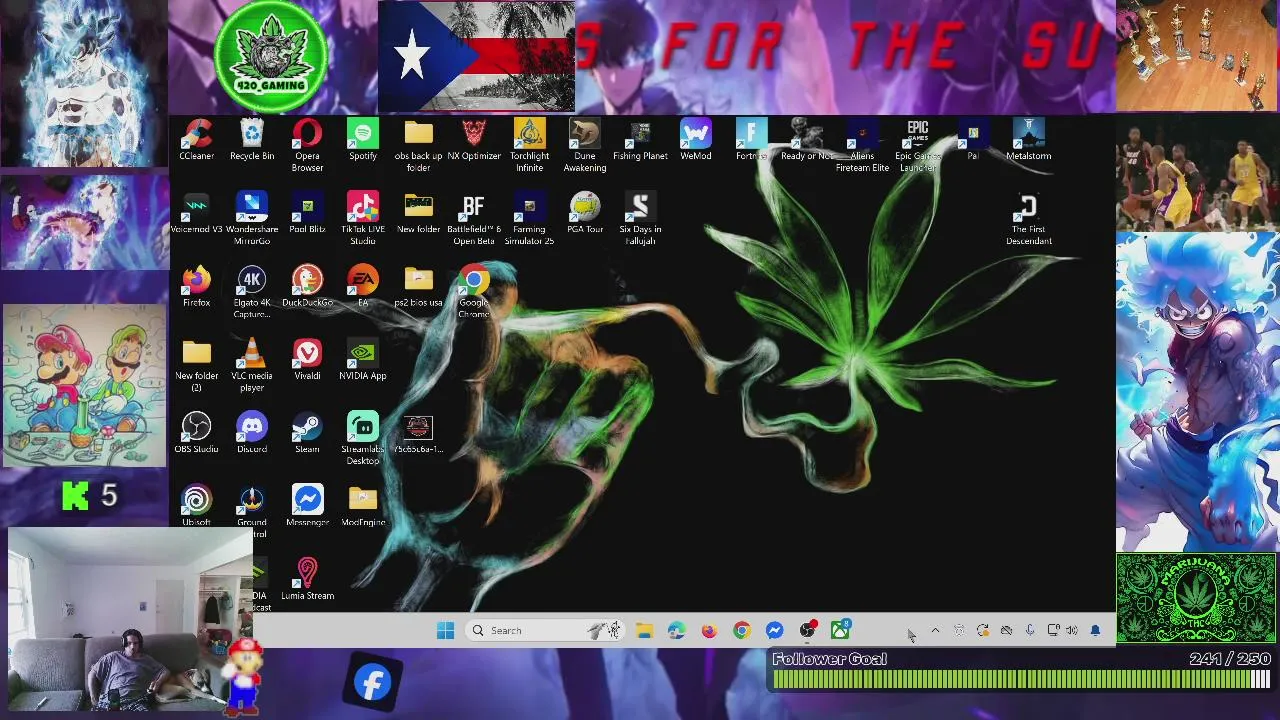Open Wondershare MirrorGo
Viewport: 1280px width, 720px height.
coord(252,219)
